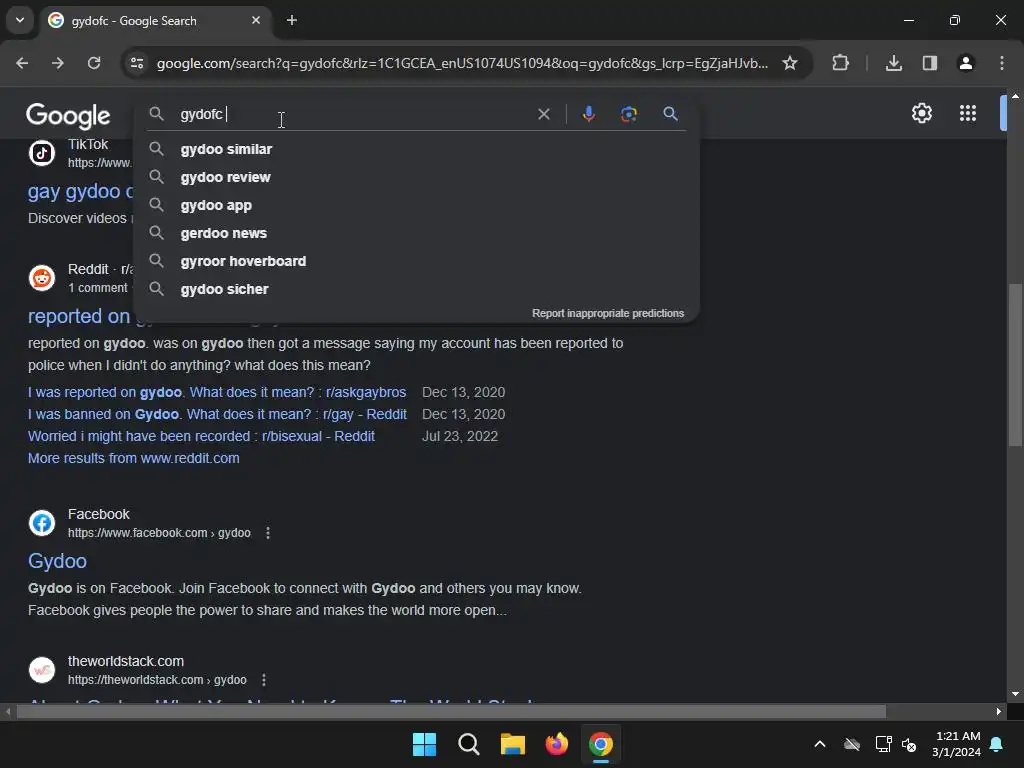Go forward with the arrow button
1024x768 pixels.
[x=58, y=63]
